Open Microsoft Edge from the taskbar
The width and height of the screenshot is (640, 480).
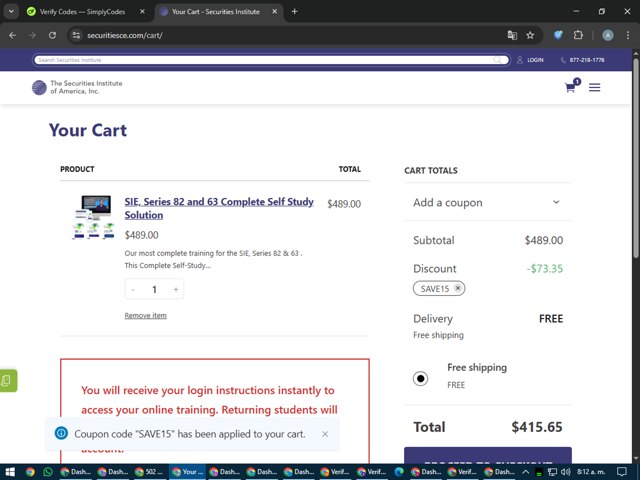[x=399, y=472]
